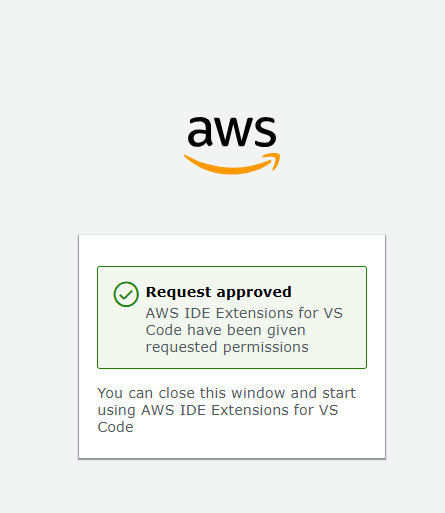445x513 pixels.
Task: Click the green success alert box
Action: 232,317
